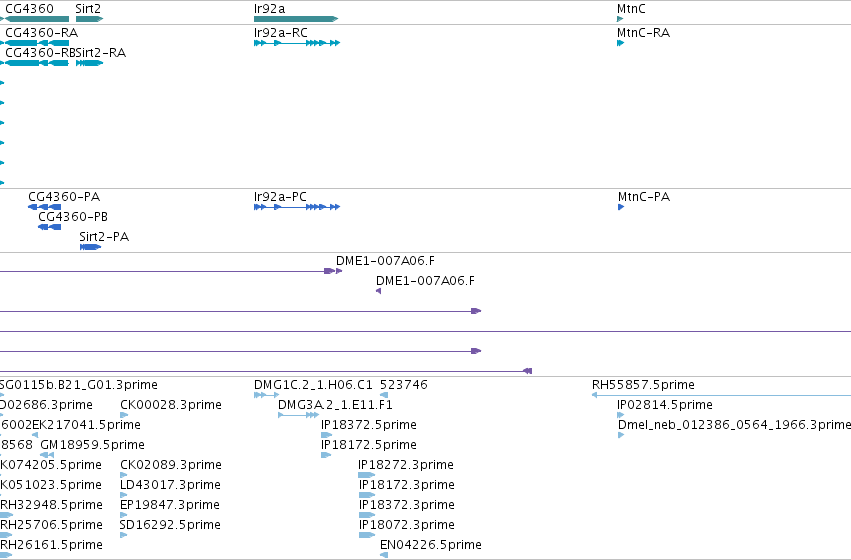
Task: Select the CG4360 gene label
Action: (29, 9)
